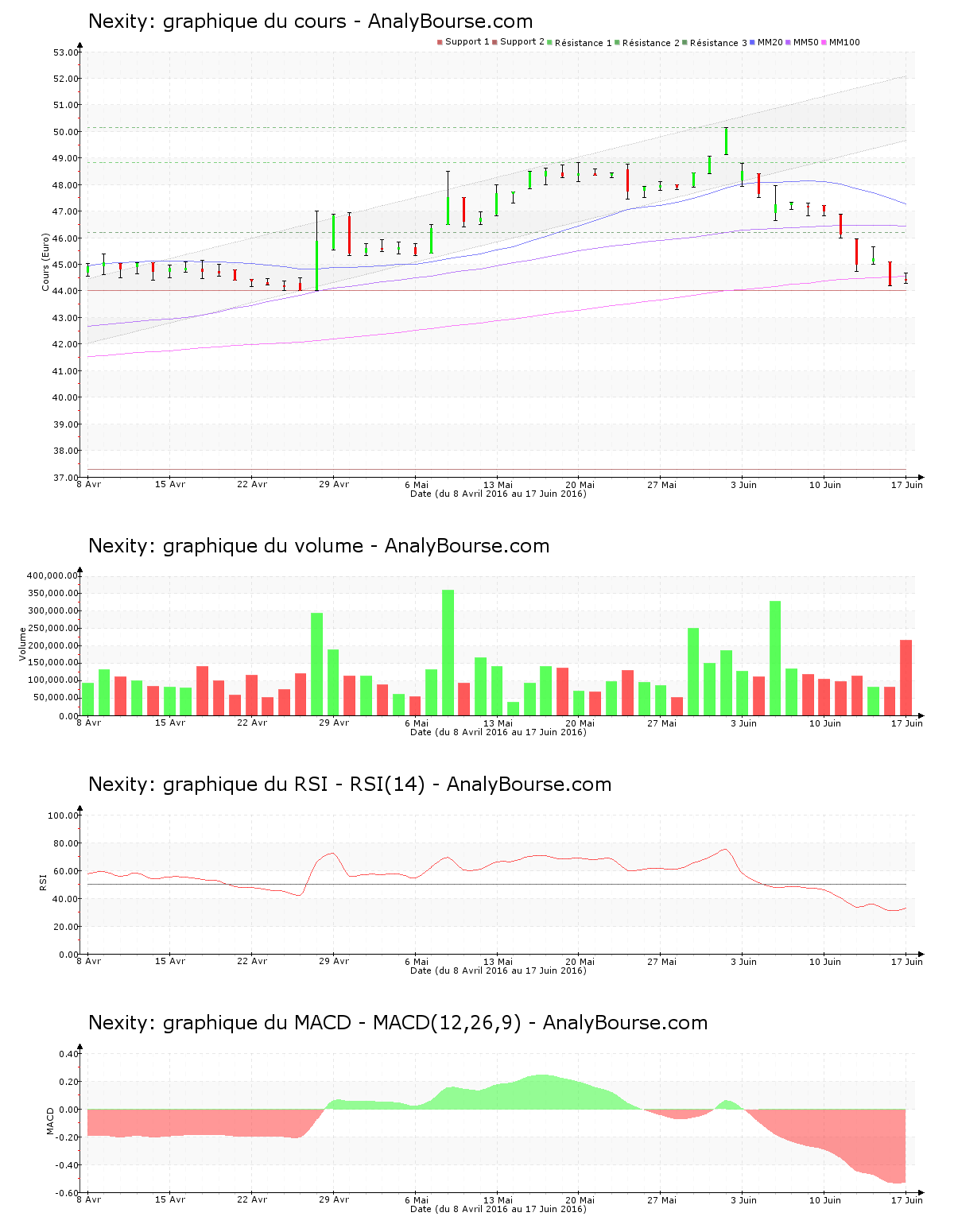Click the RSI curve peak near 3 Juin
The width and height of the screenshot is (954, 1232).
coord(725,850)
